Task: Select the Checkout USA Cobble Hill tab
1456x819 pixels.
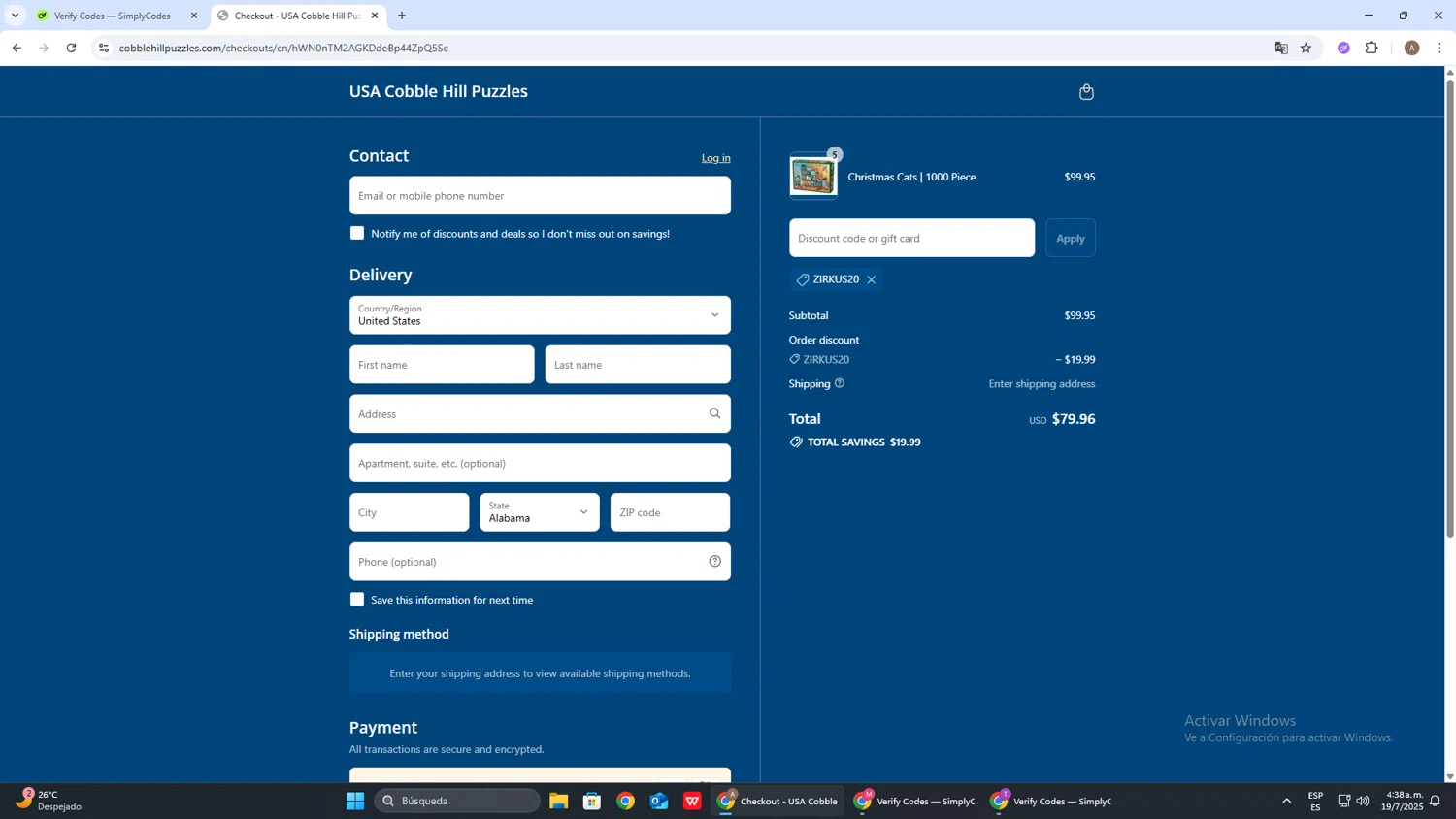Action: coord(297,16)
